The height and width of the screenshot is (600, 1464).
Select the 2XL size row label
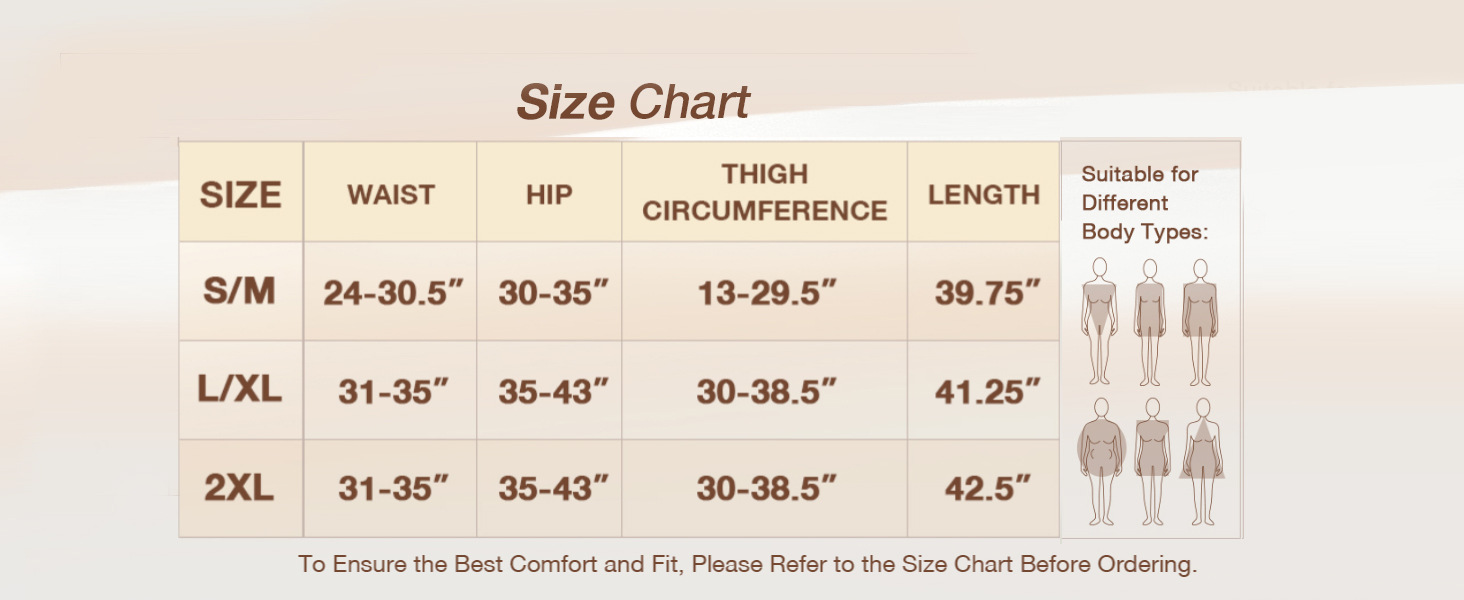240,488
